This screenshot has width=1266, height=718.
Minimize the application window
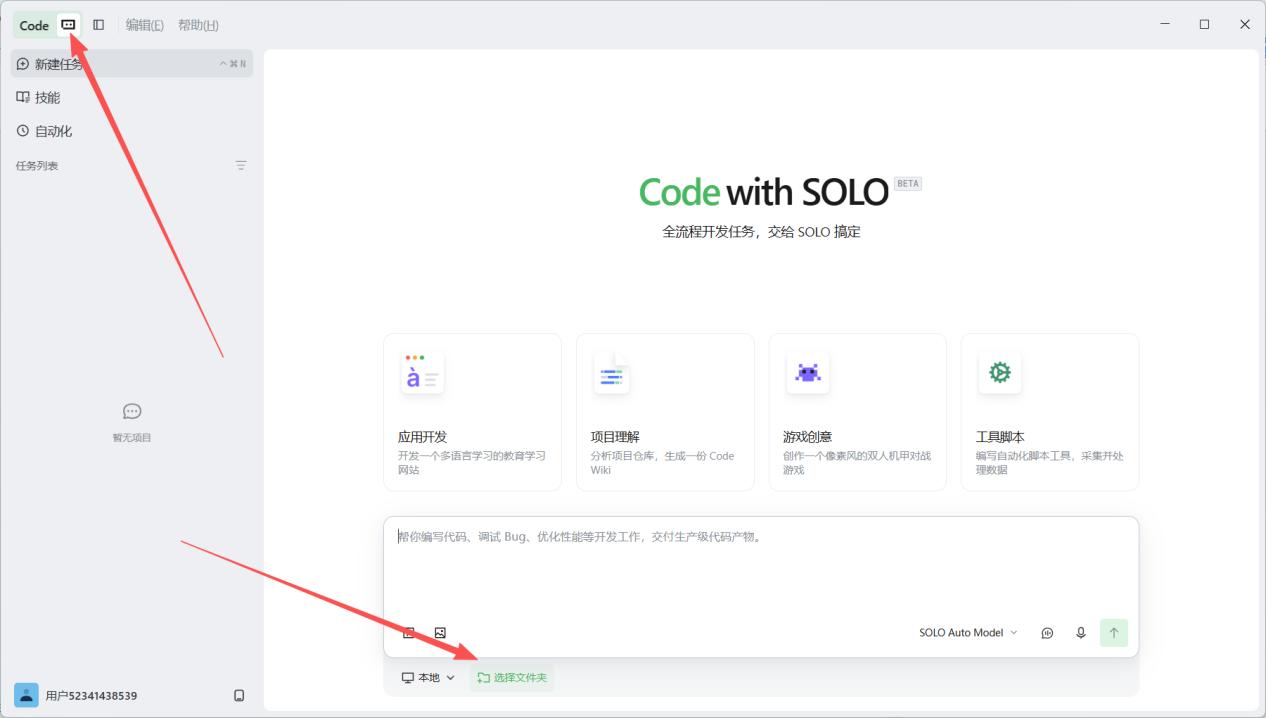coord(1165,25)
